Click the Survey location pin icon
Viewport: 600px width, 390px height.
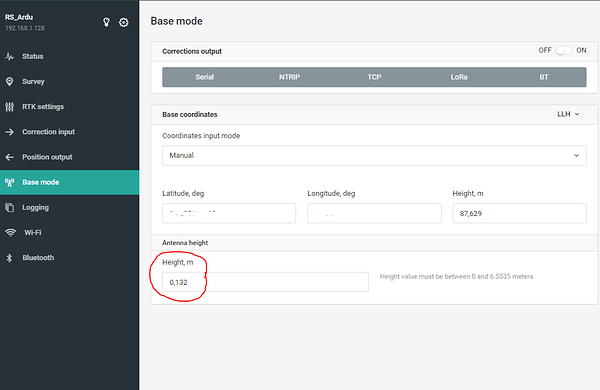click(10, 82)
